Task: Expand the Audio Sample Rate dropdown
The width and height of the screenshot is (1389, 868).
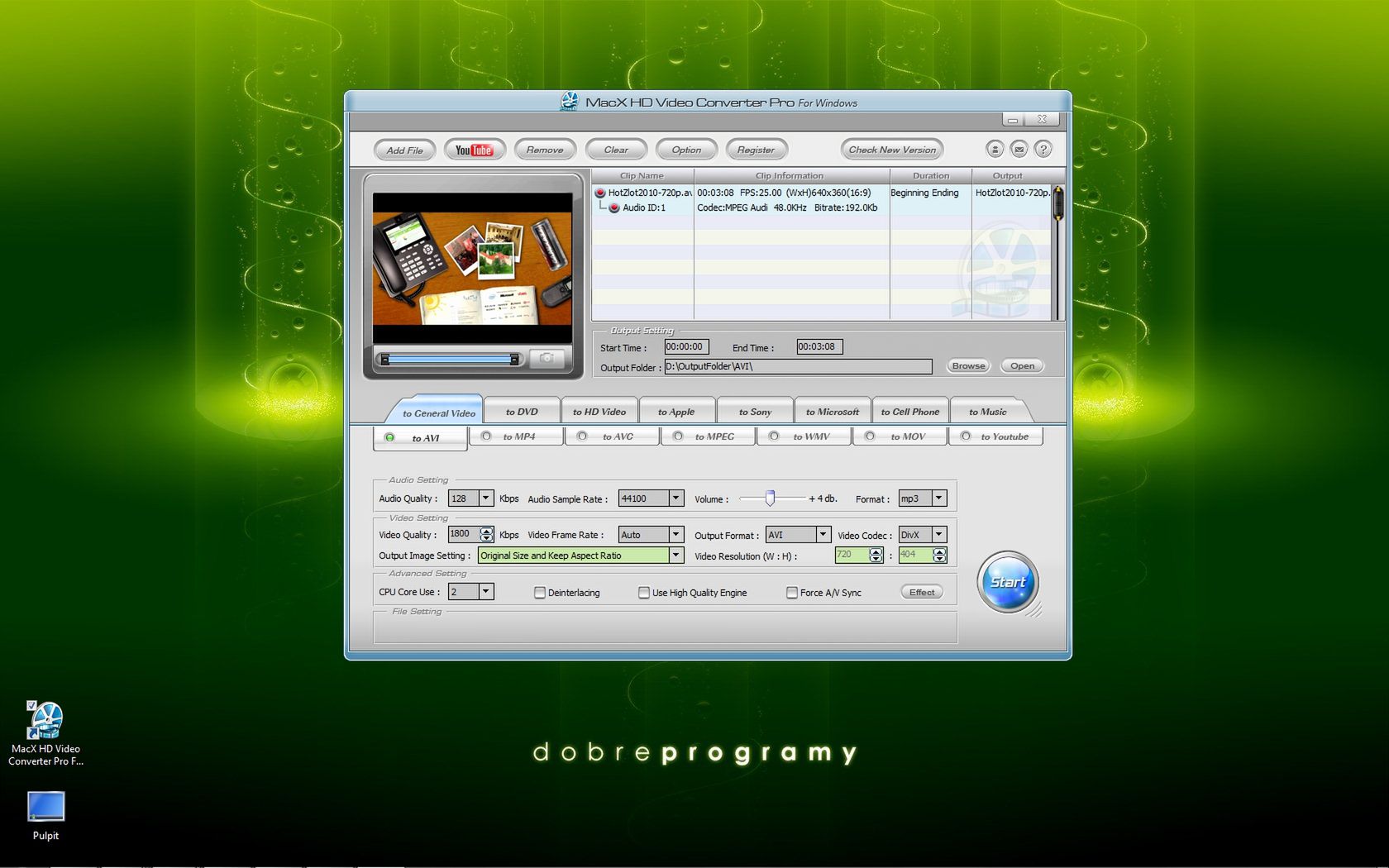Action: 675,498
